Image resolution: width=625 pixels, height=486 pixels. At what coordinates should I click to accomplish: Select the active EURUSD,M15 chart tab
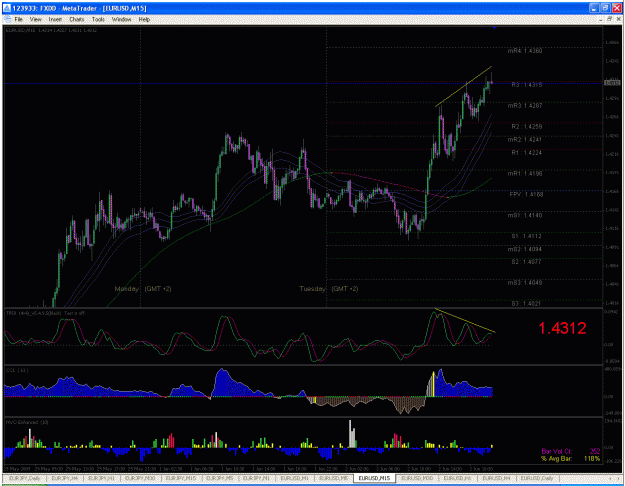[x=374, y=478]
